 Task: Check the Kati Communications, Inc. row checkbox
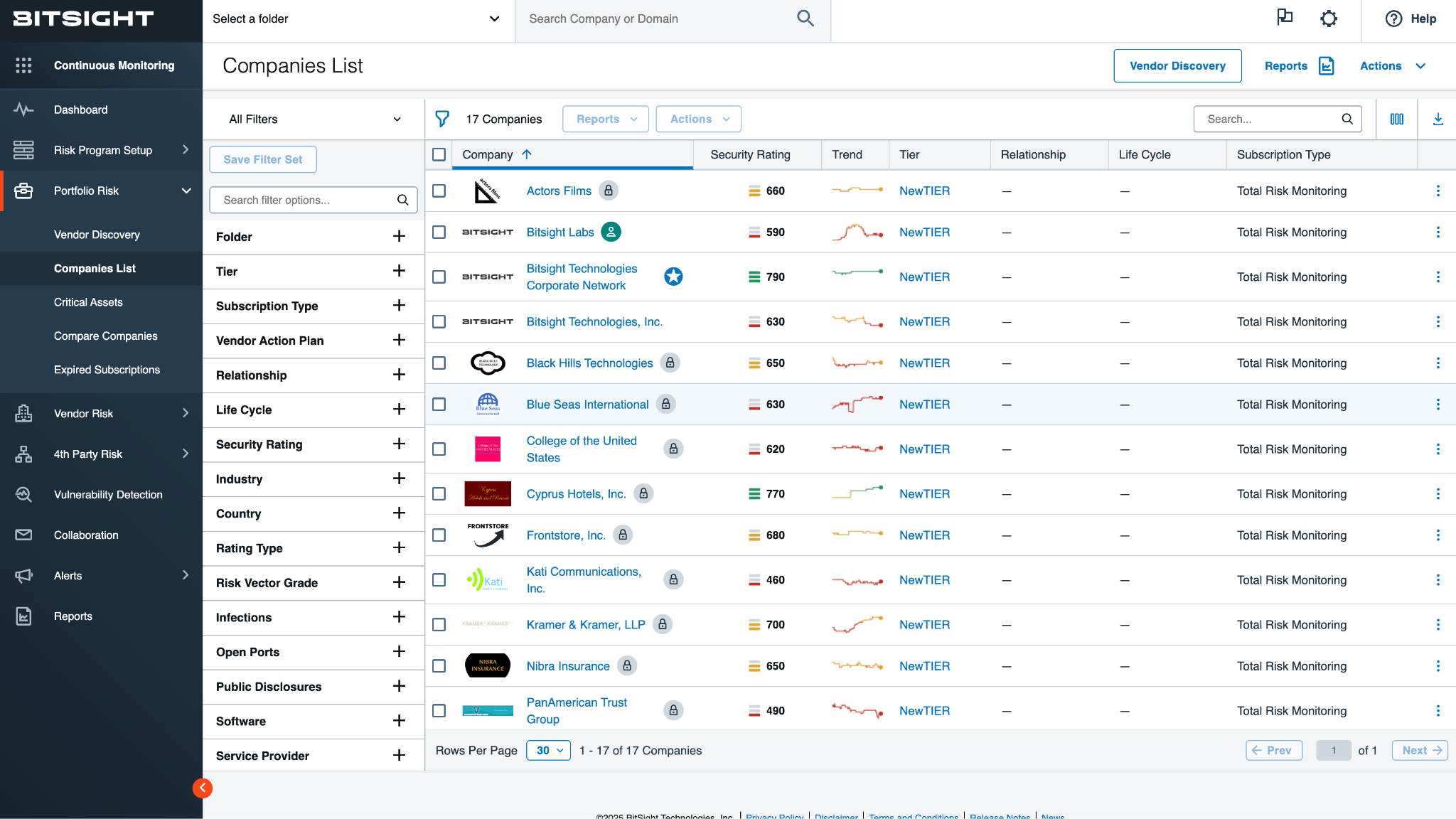coord(439,579)
